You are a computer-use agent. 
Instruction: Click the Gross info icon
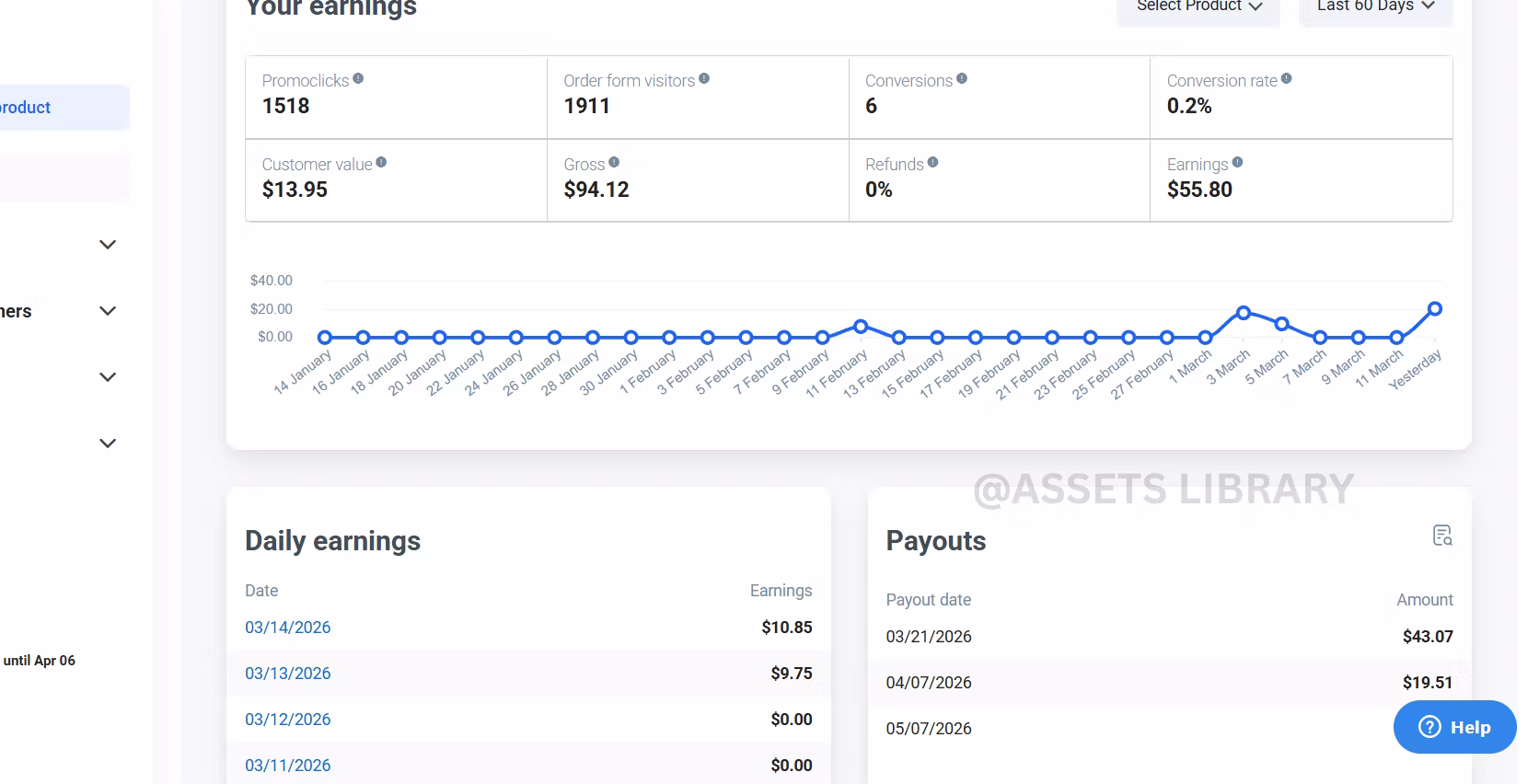point(614,163)
